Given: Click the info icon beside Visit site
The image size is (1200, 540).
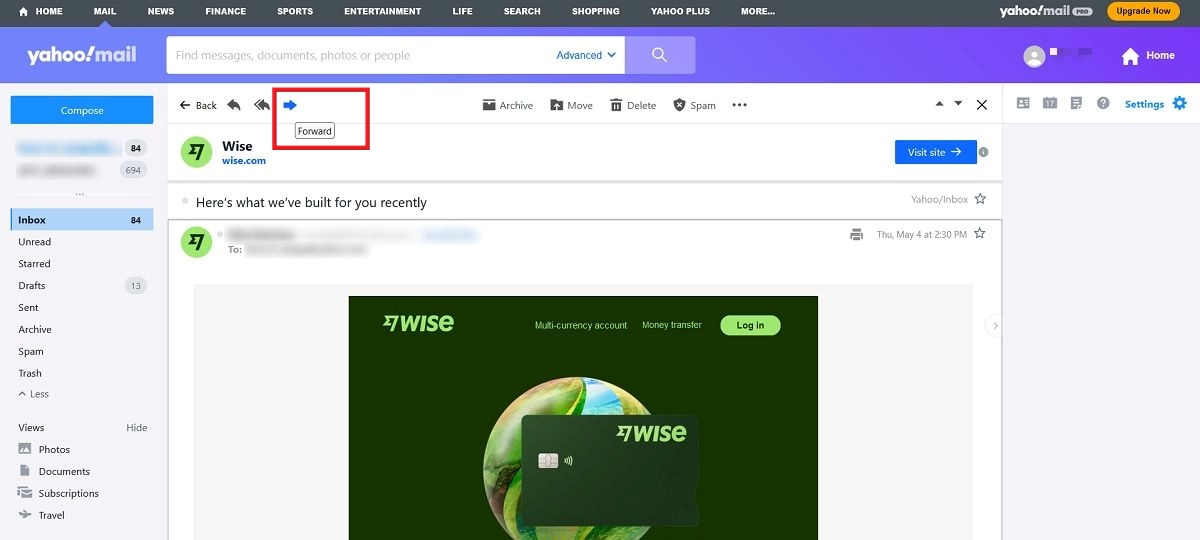Looking at the screenshot, I should click(984, 152).
